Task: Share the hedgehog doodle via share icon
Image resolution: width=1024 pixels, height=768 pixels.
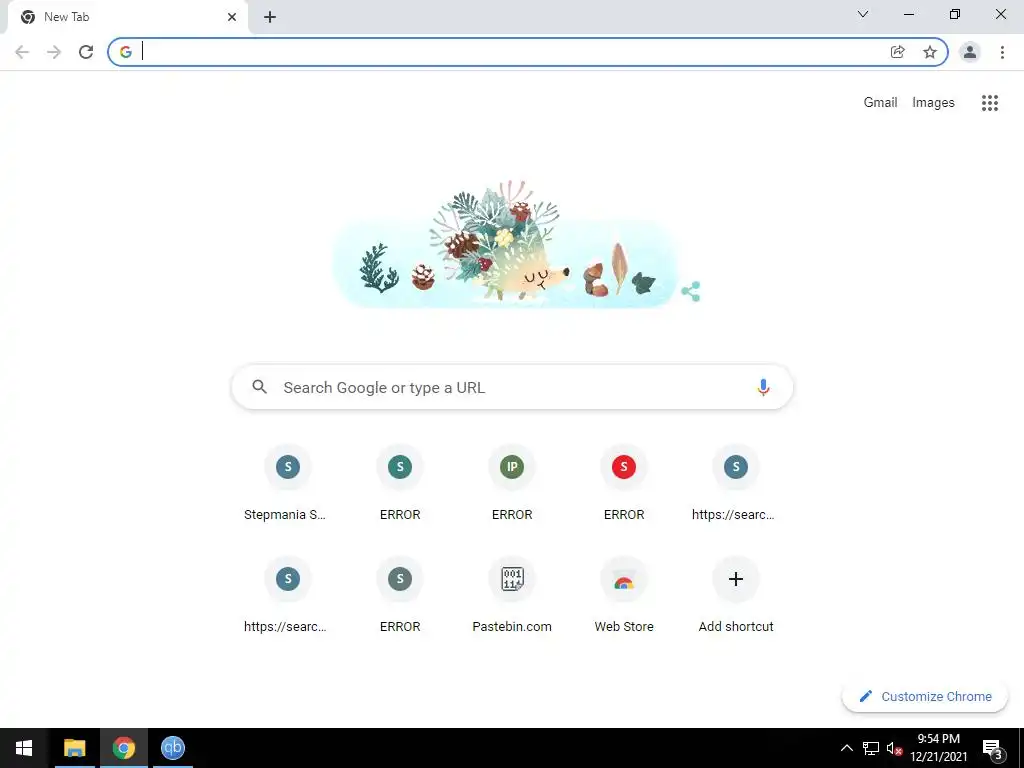Action: coord(690,291)
